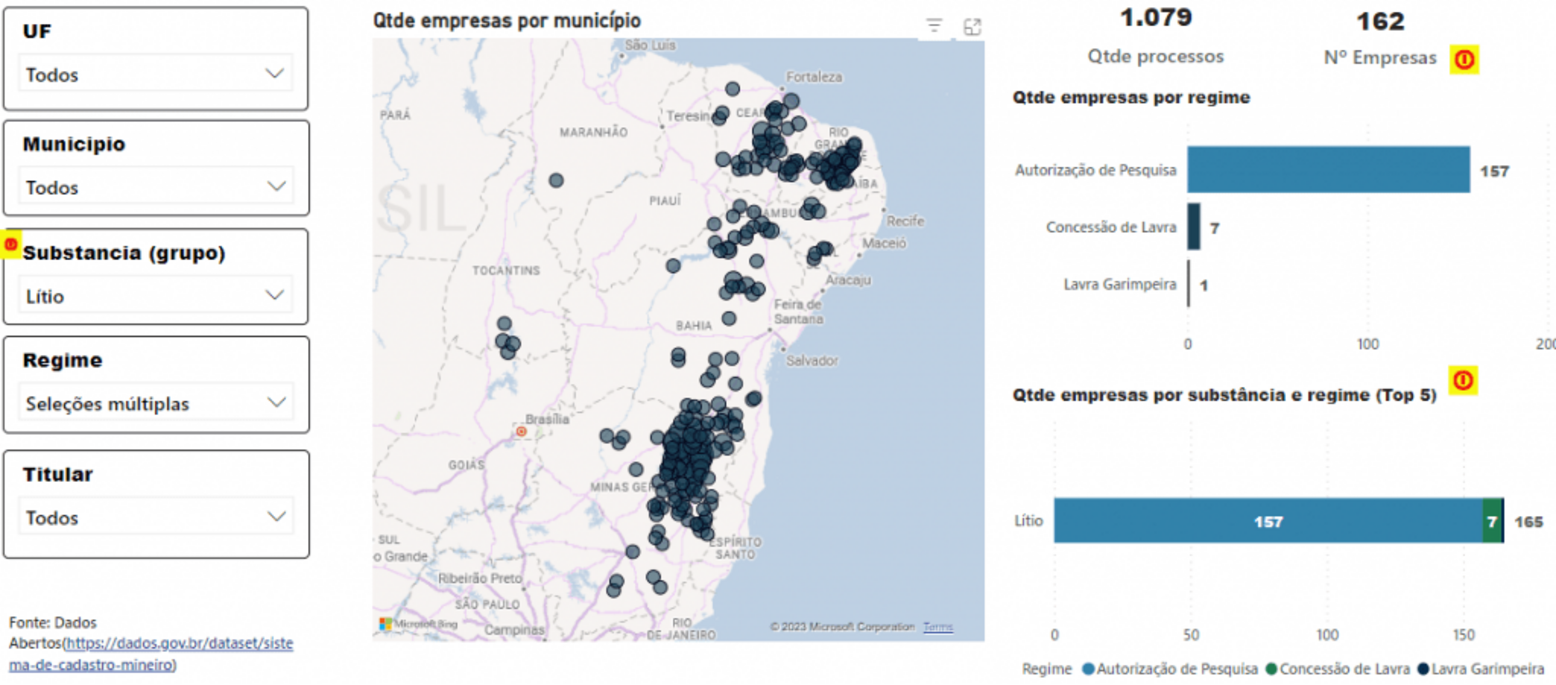Open the filter options on the map visual
The height and width of the screenshot is (685, 1556).
point(935,27)
